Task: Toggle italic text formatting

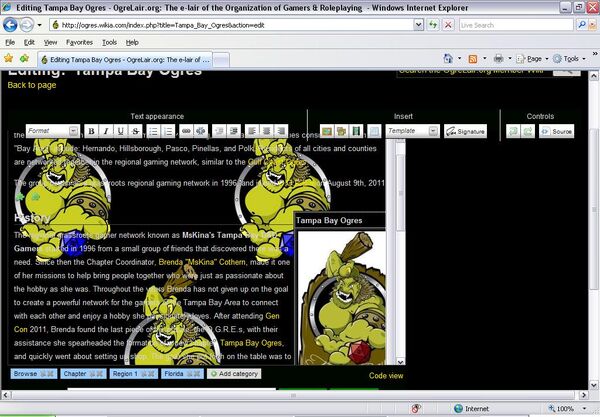Action: (x=106, y=131)
